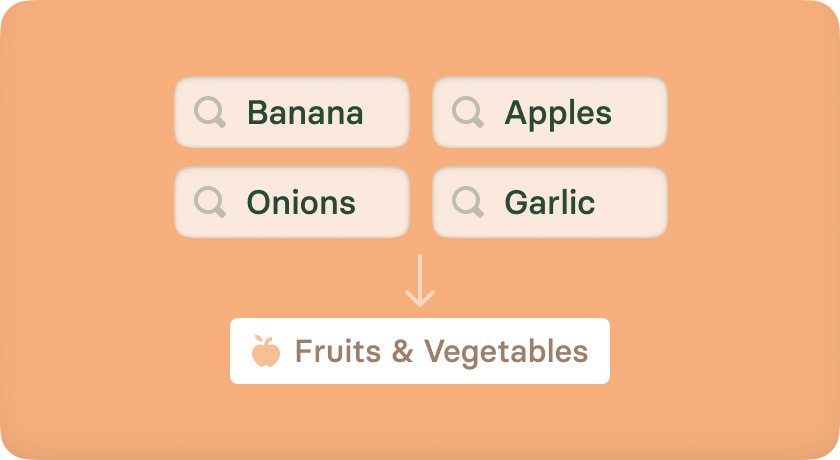Viewport: 840px width, 460px height.
Task: Click the arrowhead tip pointing at category
Action: click(x=420, y=304)
